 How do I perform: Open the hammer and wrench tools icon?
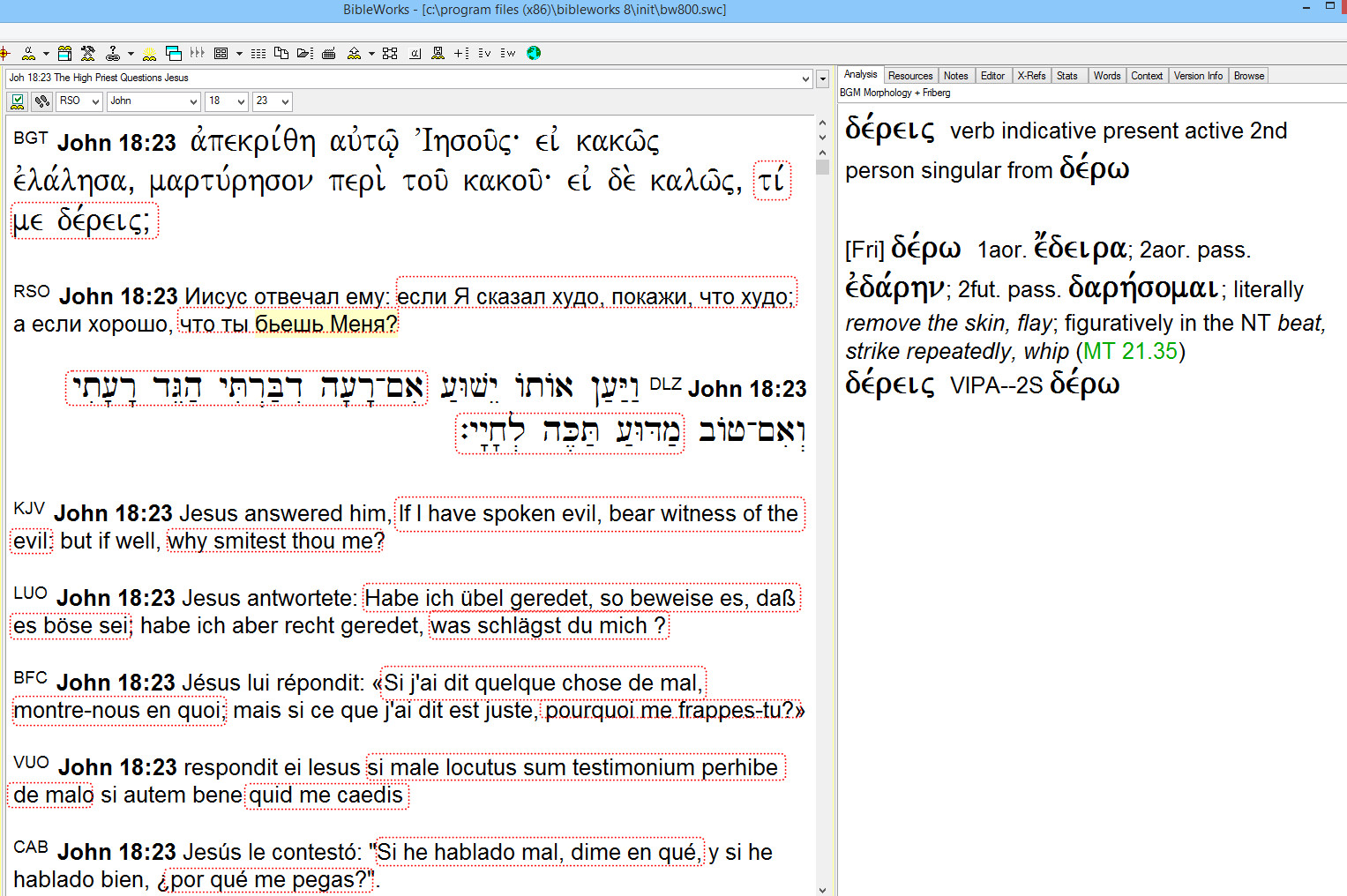(87, 53)
